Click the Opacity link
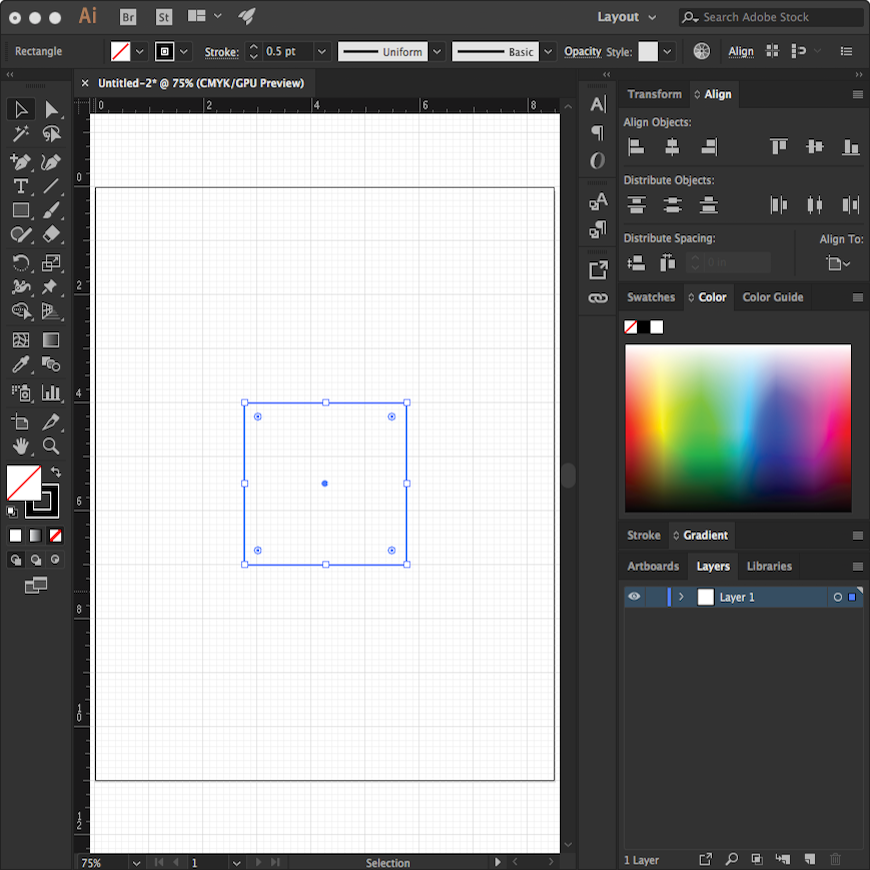Screen dimensions: 870x870 (582, 52)
